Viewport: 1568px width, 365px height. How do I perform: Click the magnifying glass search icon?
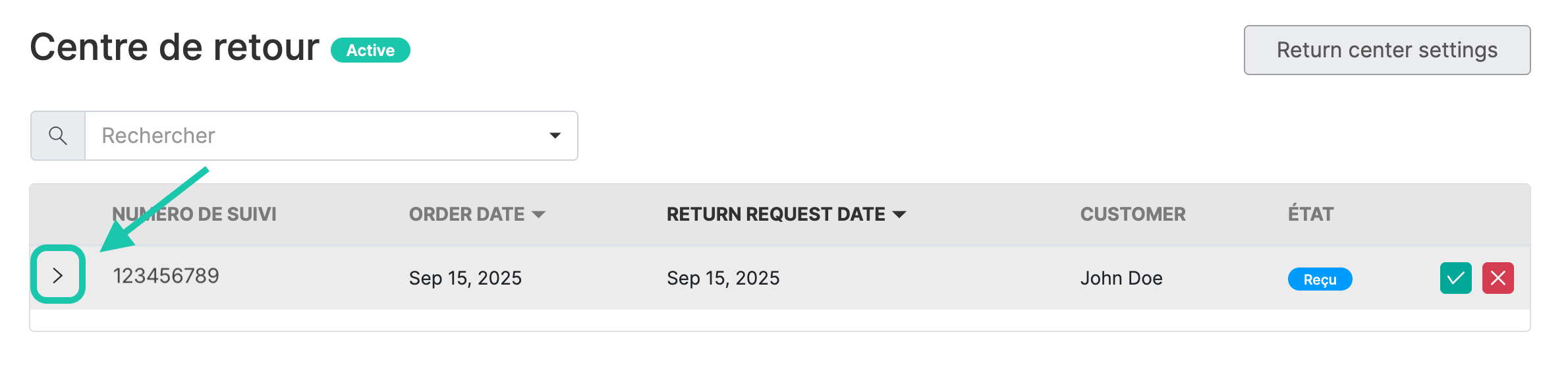58,136
